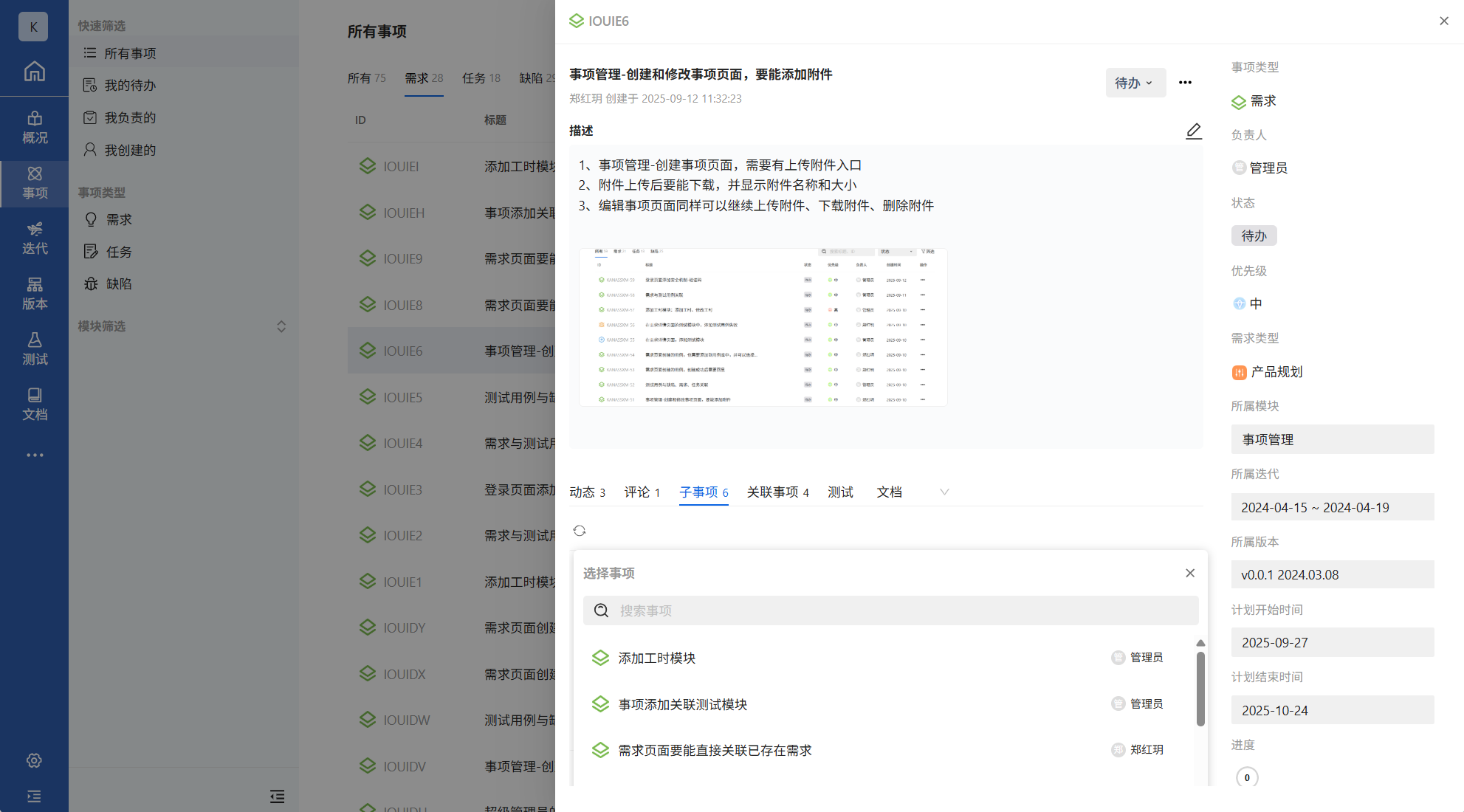
Task: Open settings gear in sidebar bottom
Action: [34, 760]
